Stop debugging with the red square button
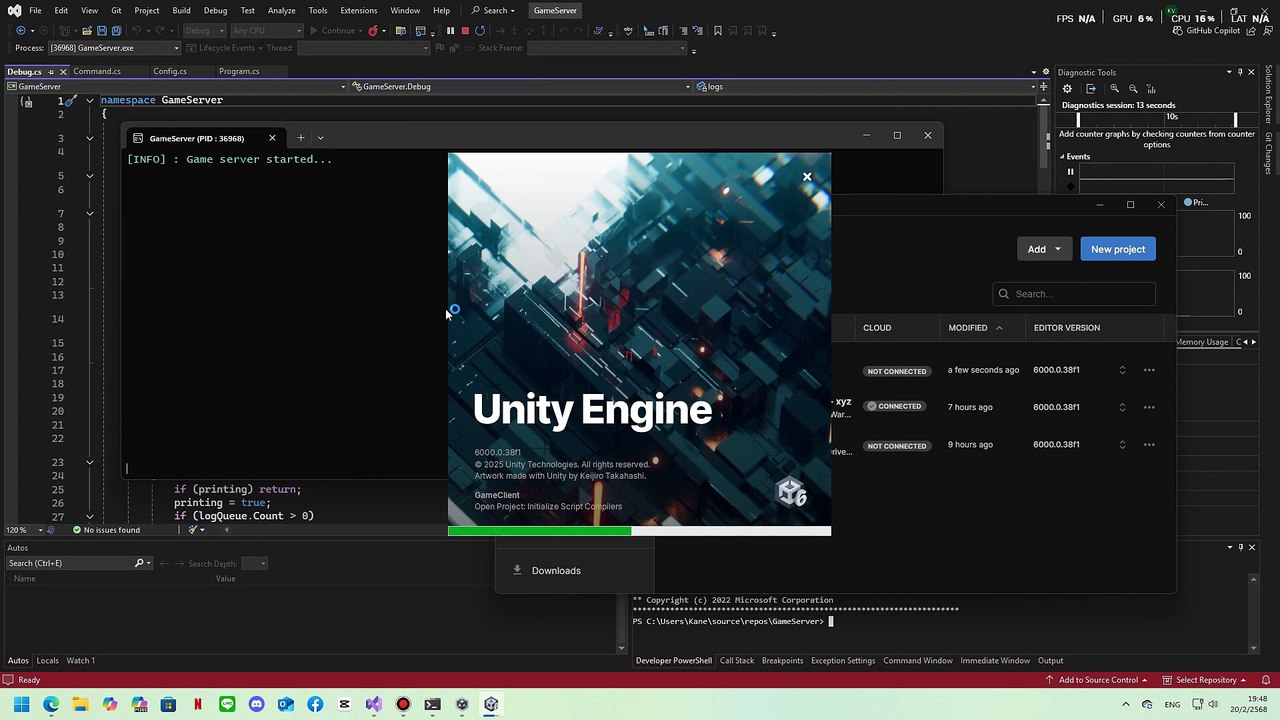The width and height of the screenshot is (1280, 720). click(465, 31)
